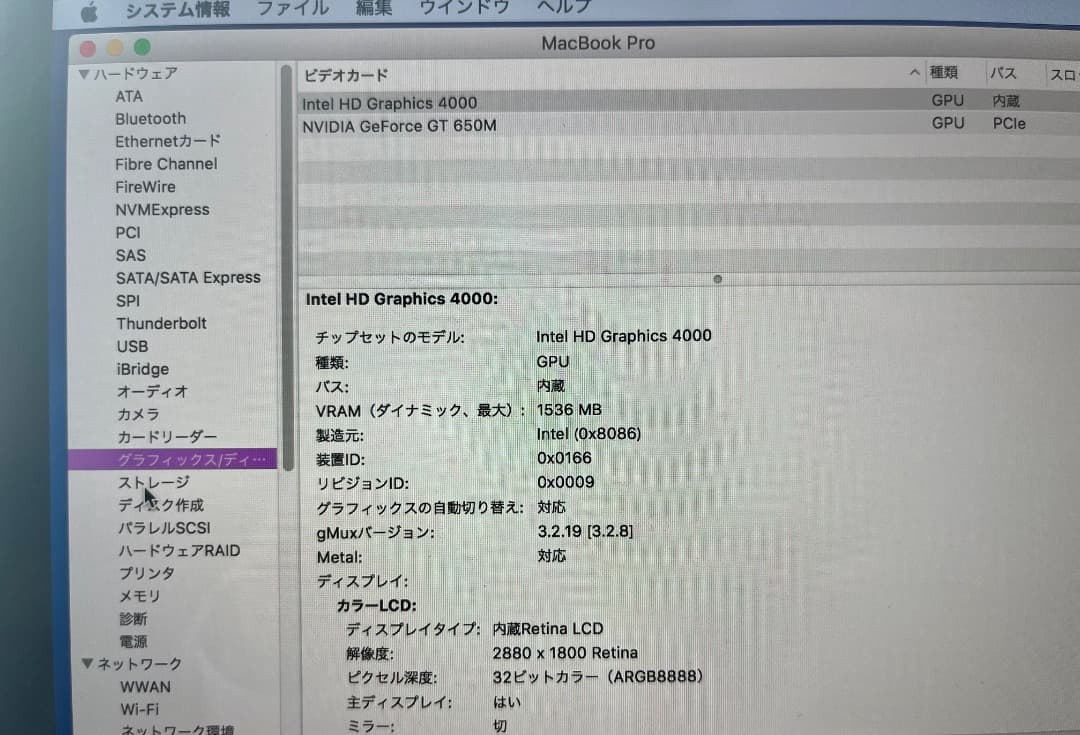Select the NVIDIA GeForce GT 650M row
The width and height of the screenshot is (1080, 735).
pos(402,124)
